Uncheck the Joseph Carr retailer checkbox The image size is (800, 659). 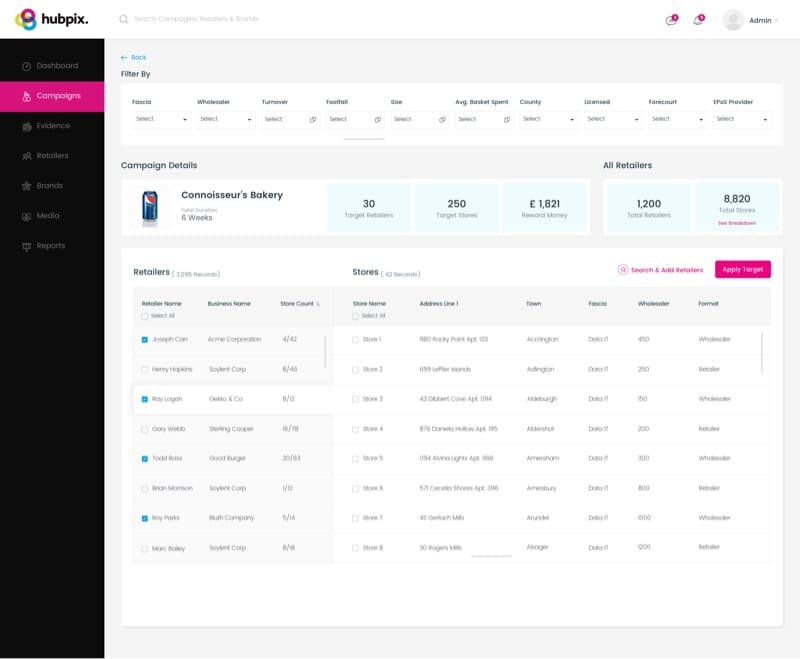point(144,340)
